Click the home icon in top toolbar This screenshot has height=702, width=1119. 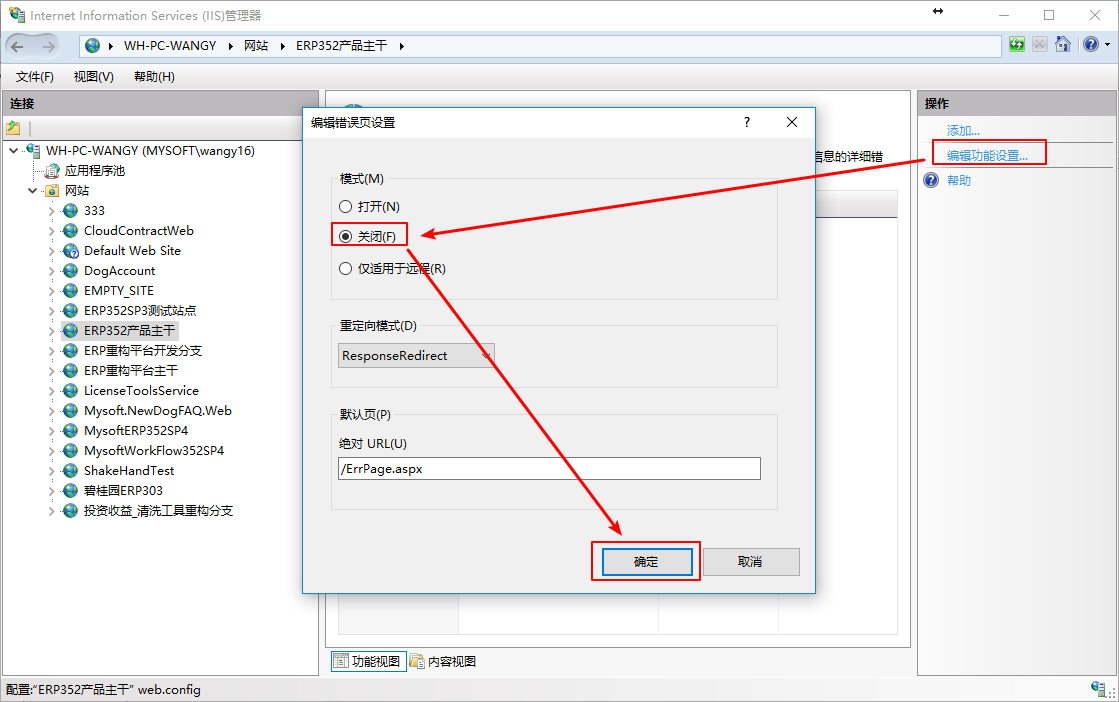pos(1063,45)
